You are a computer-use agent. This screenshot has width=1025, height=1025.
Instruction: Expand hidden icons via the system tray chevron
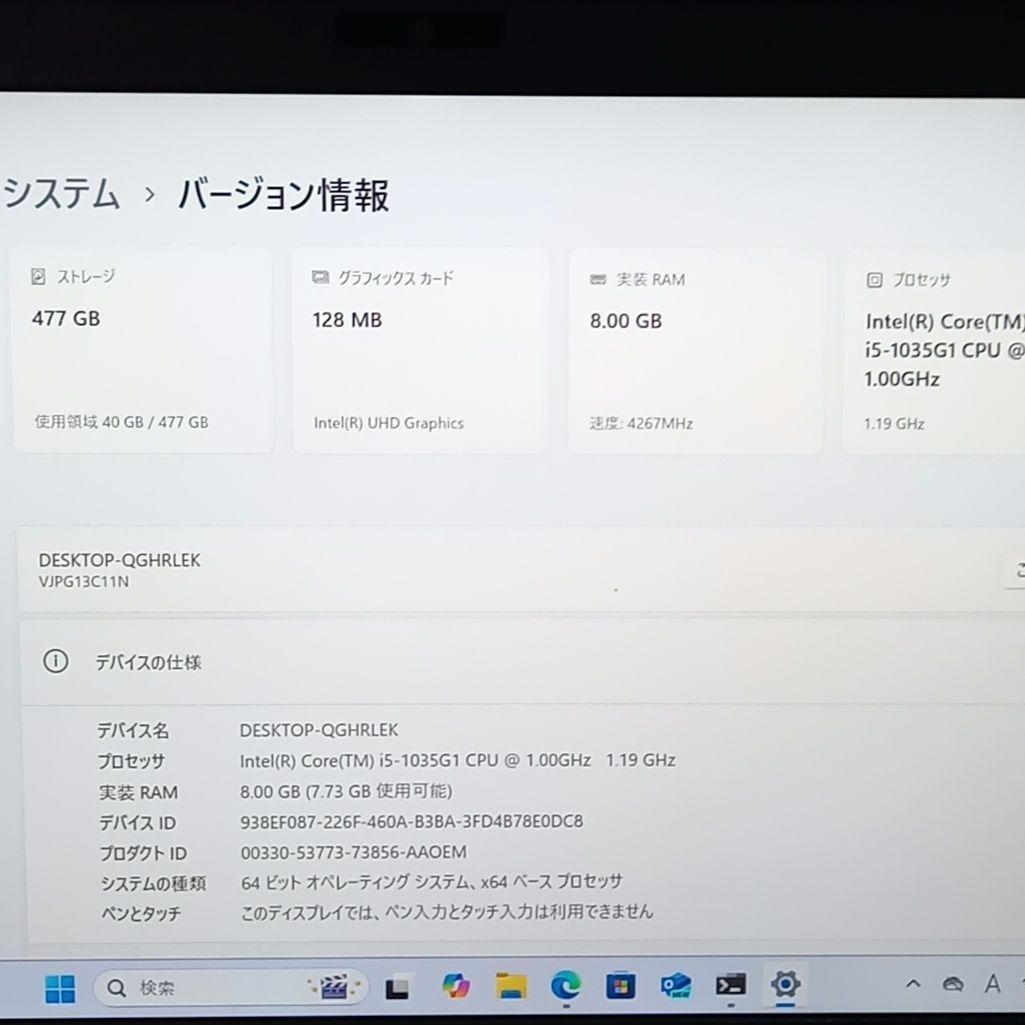coord(913,984)
